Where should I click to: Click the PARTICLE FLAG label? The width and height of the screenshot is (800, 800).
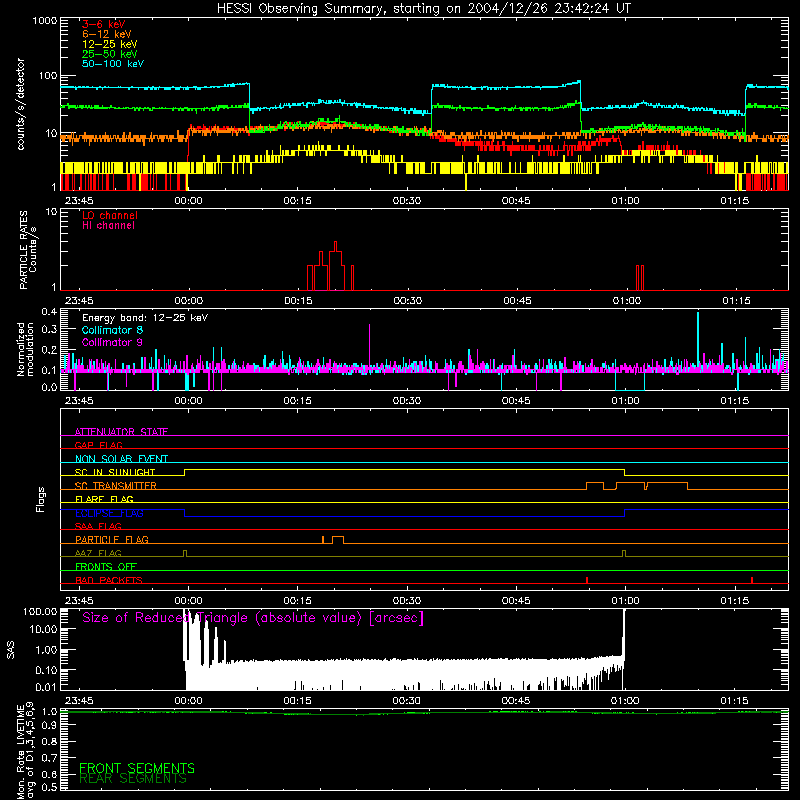click(x=112, y=540)
